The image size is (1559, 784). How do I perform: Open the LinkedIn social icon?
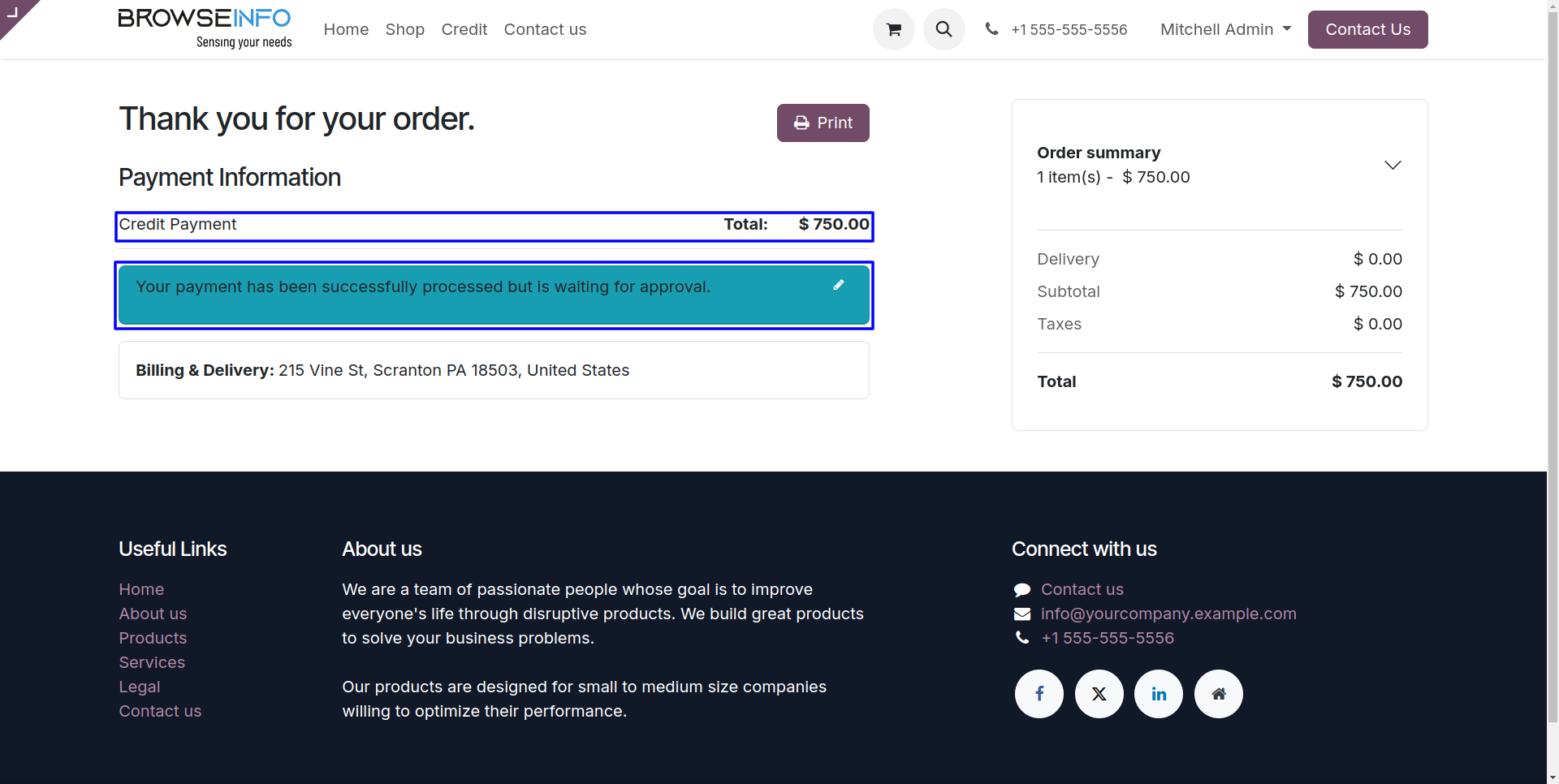pos(1159,694)
